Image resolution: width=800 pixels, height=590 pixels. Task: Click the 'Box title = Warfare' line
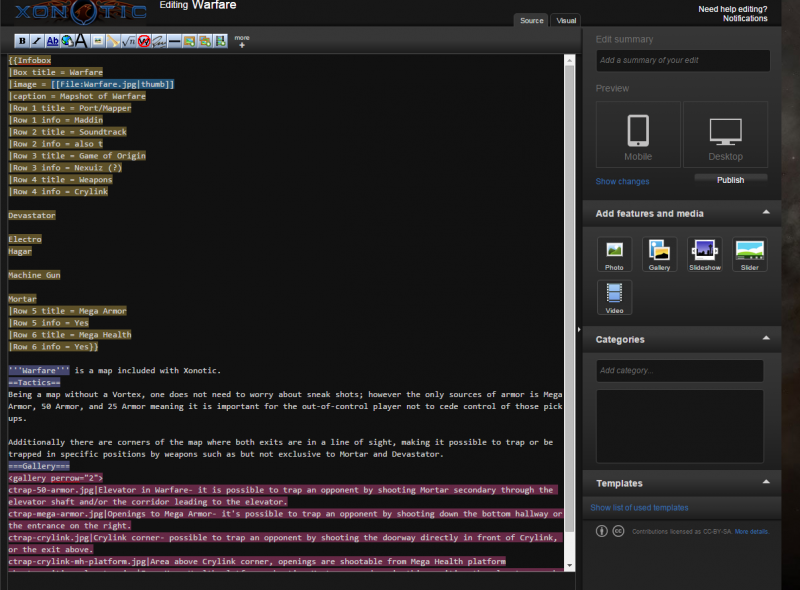(56, 72)
